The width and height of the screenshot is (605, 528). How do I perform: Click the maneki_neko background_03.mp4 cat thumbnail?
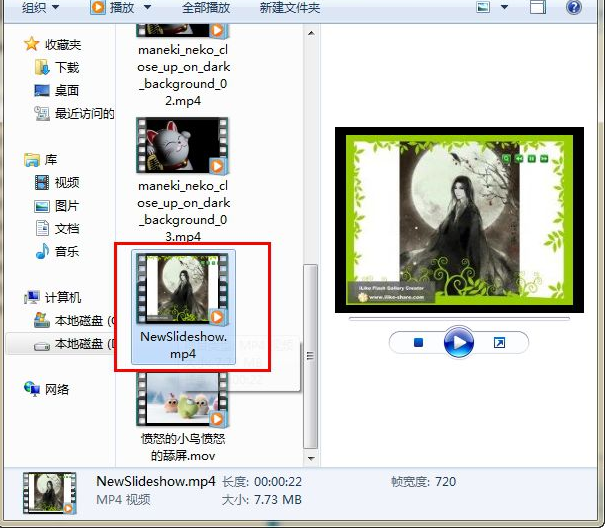tap(183, 145)
